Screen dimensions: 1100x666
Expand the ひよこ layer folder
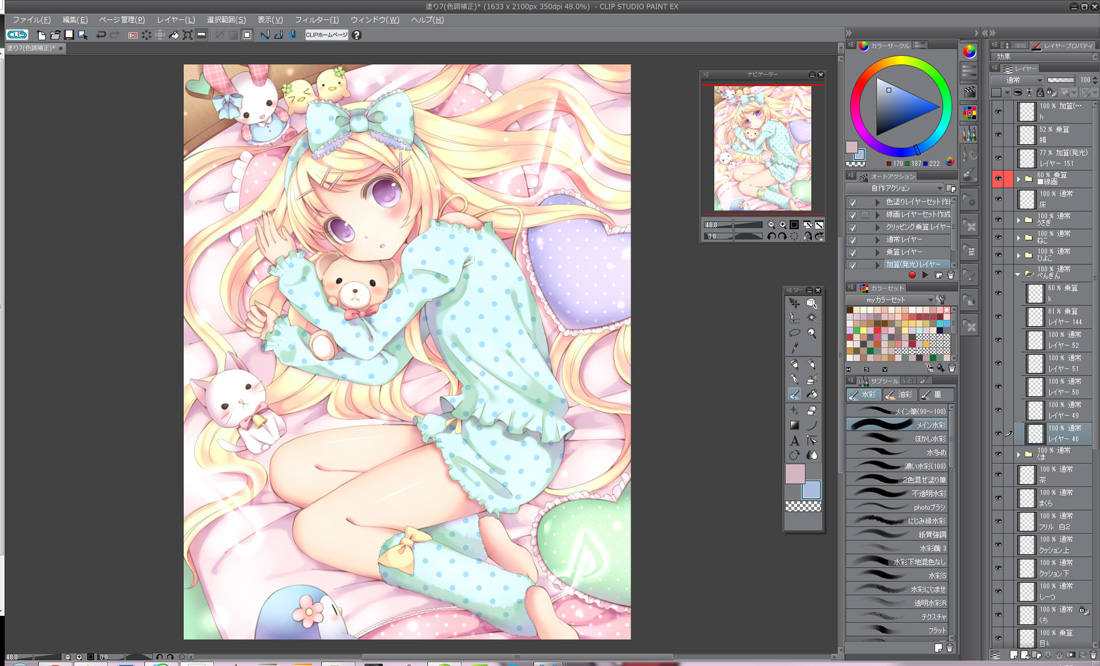pyautogui.click(x=1019, y=255)
